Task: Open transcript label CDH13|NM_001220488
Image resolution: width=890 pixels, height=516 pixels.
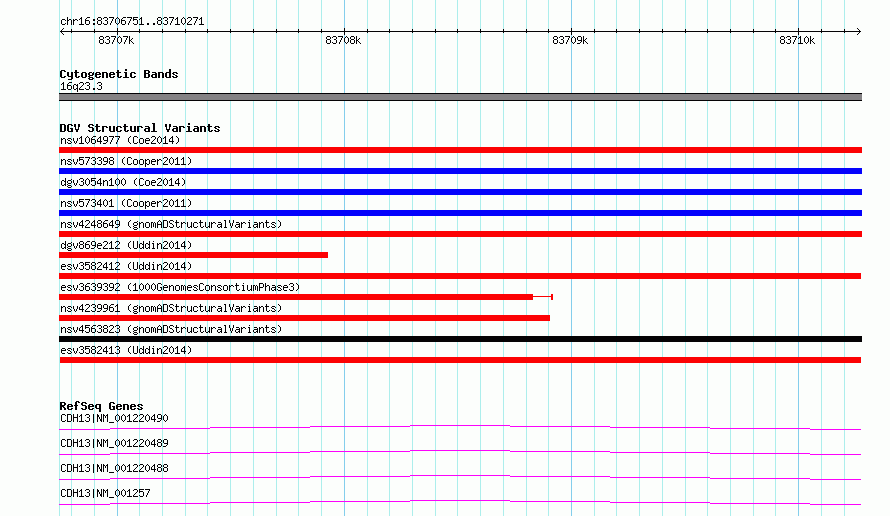Action: (x=114, y=468)
